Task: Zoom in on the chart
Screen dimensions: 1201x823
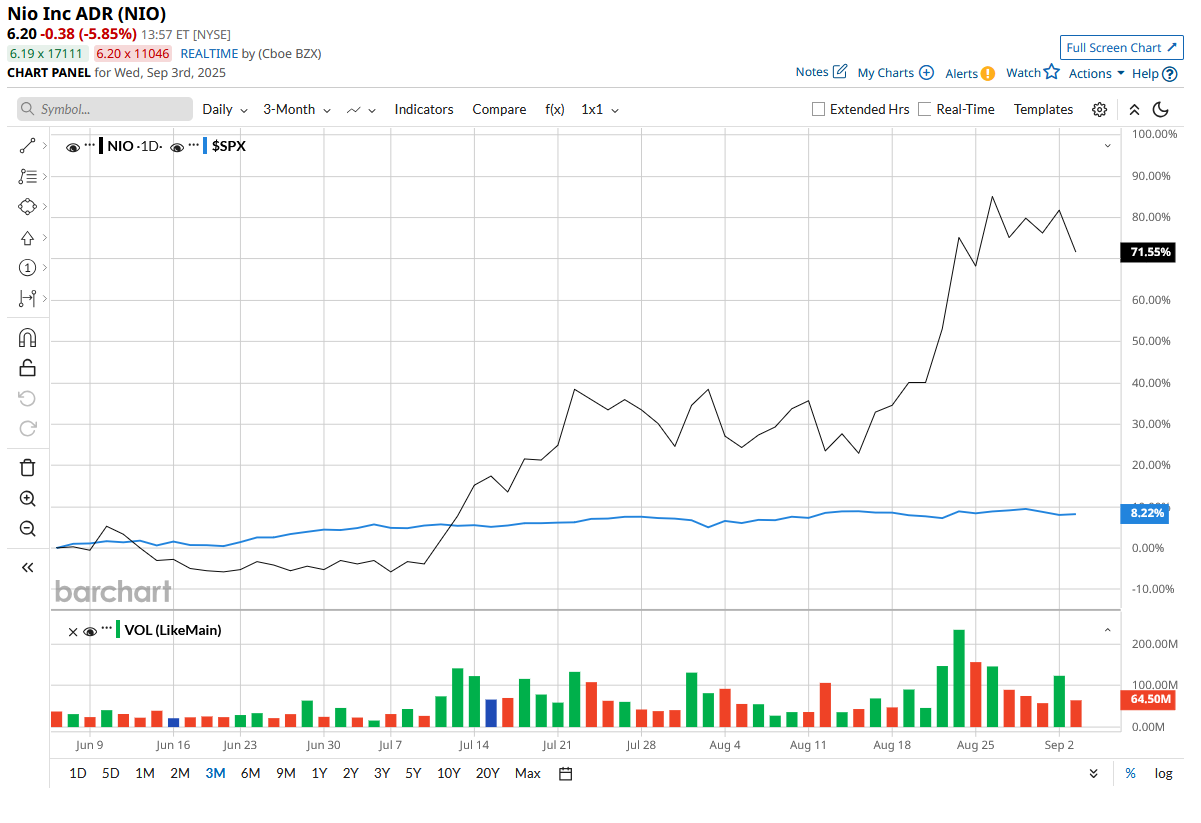Action: click(27, 499)
